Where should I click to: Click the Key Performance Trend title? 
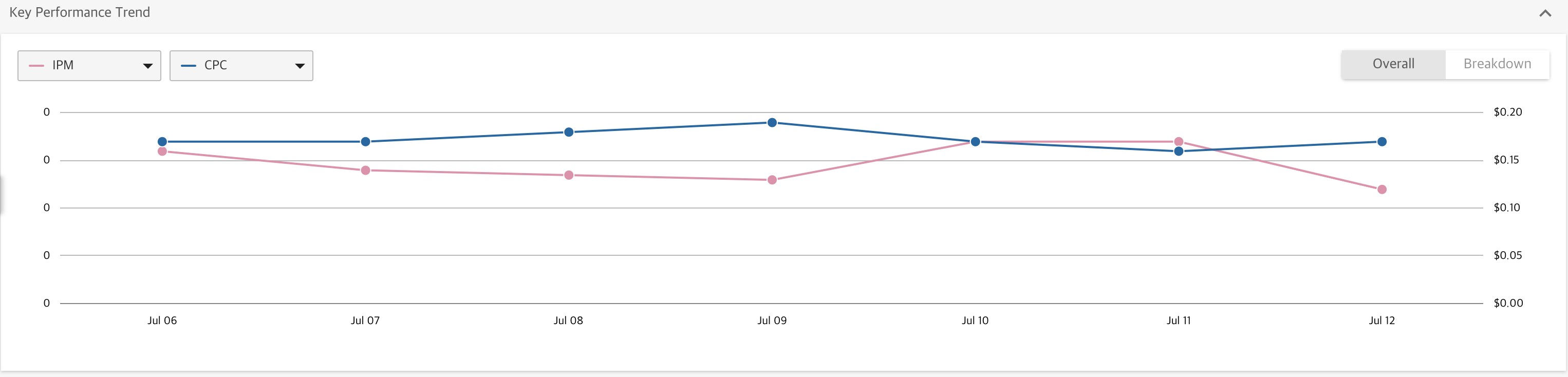pos(80,12)
